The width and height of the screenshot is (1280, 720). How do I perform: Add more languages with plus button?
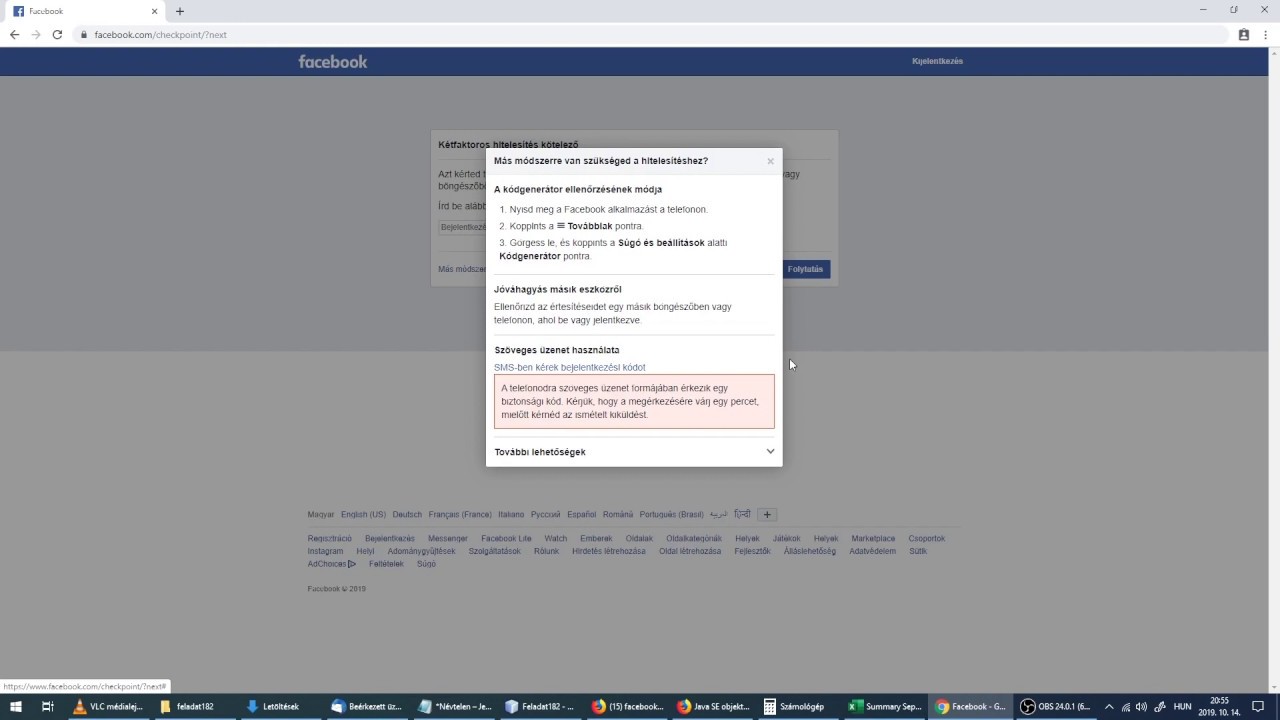tap(767, 514)
